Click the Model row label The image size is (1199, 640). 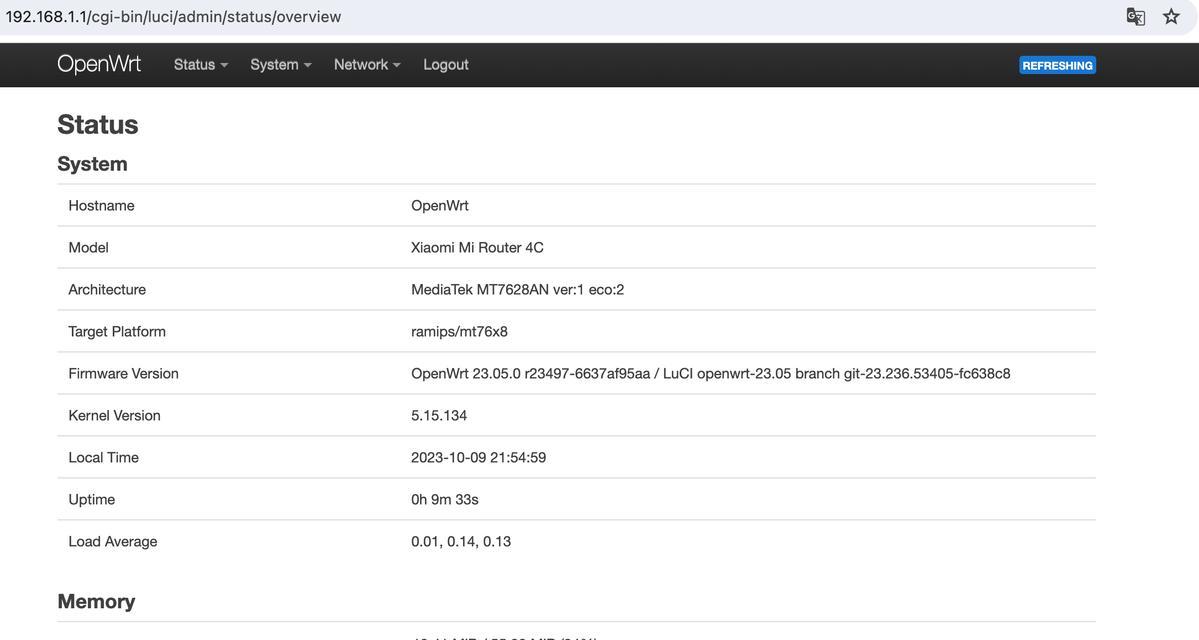tap(88, 248)
